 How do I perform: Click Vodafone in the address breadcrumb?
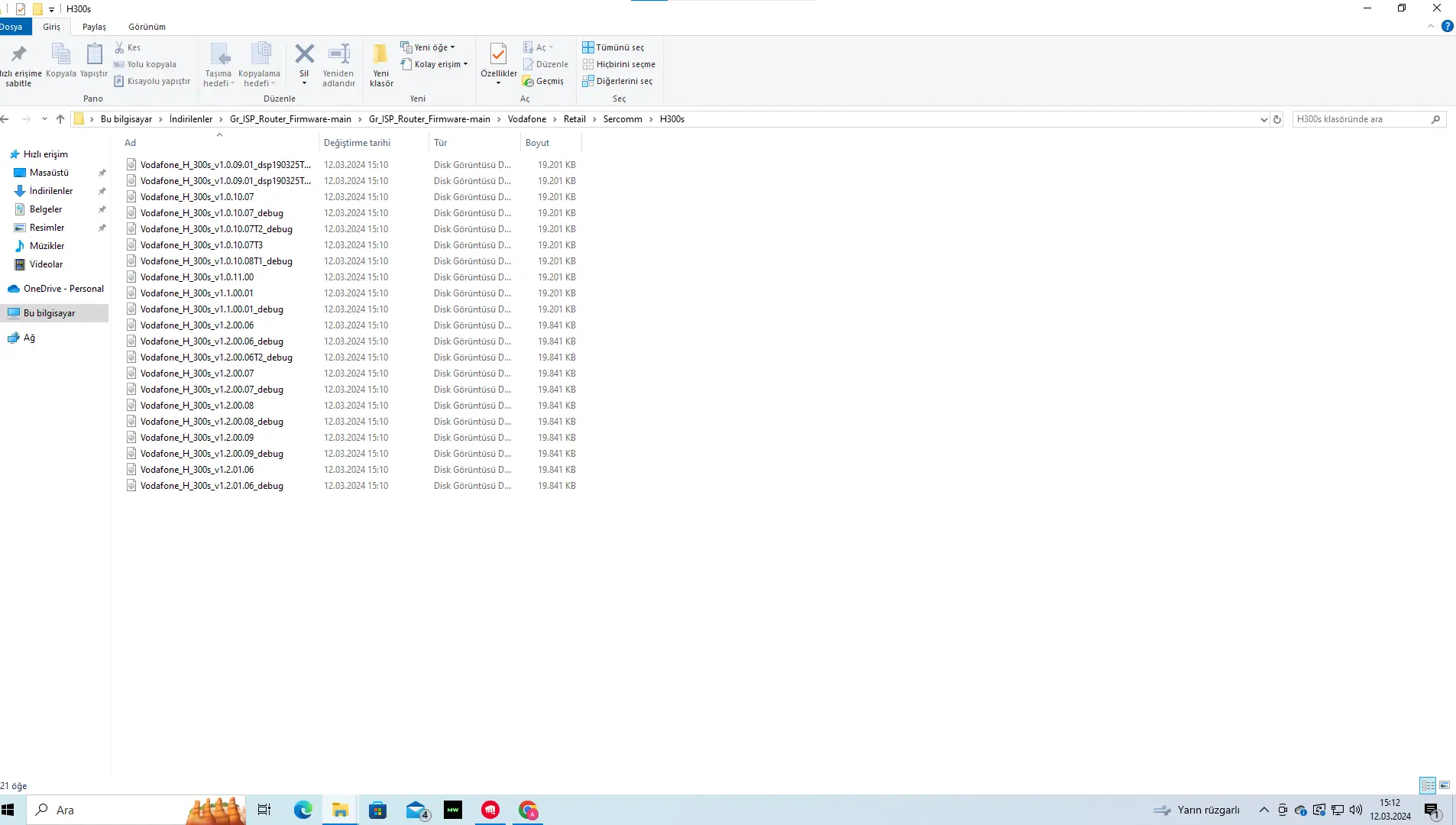[527, 119]
